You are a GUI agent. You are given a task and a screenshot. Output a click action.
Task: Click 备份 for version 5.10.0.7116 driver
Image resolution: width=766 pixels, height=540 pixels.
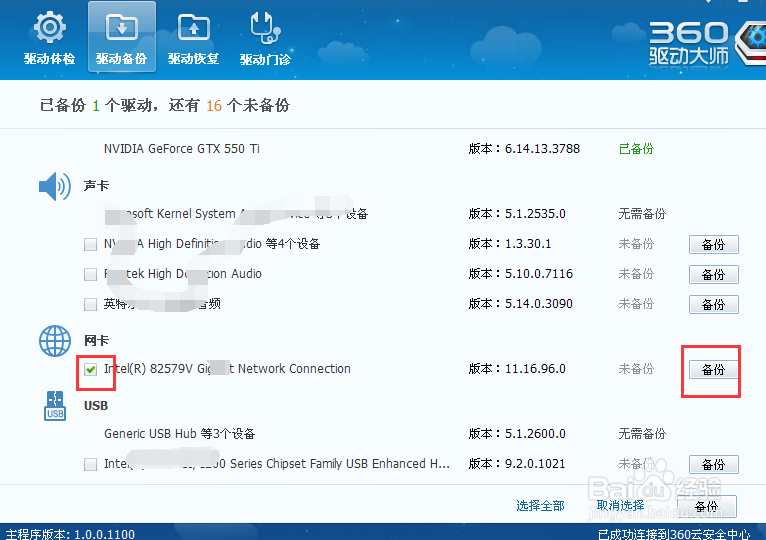(713, 275)
